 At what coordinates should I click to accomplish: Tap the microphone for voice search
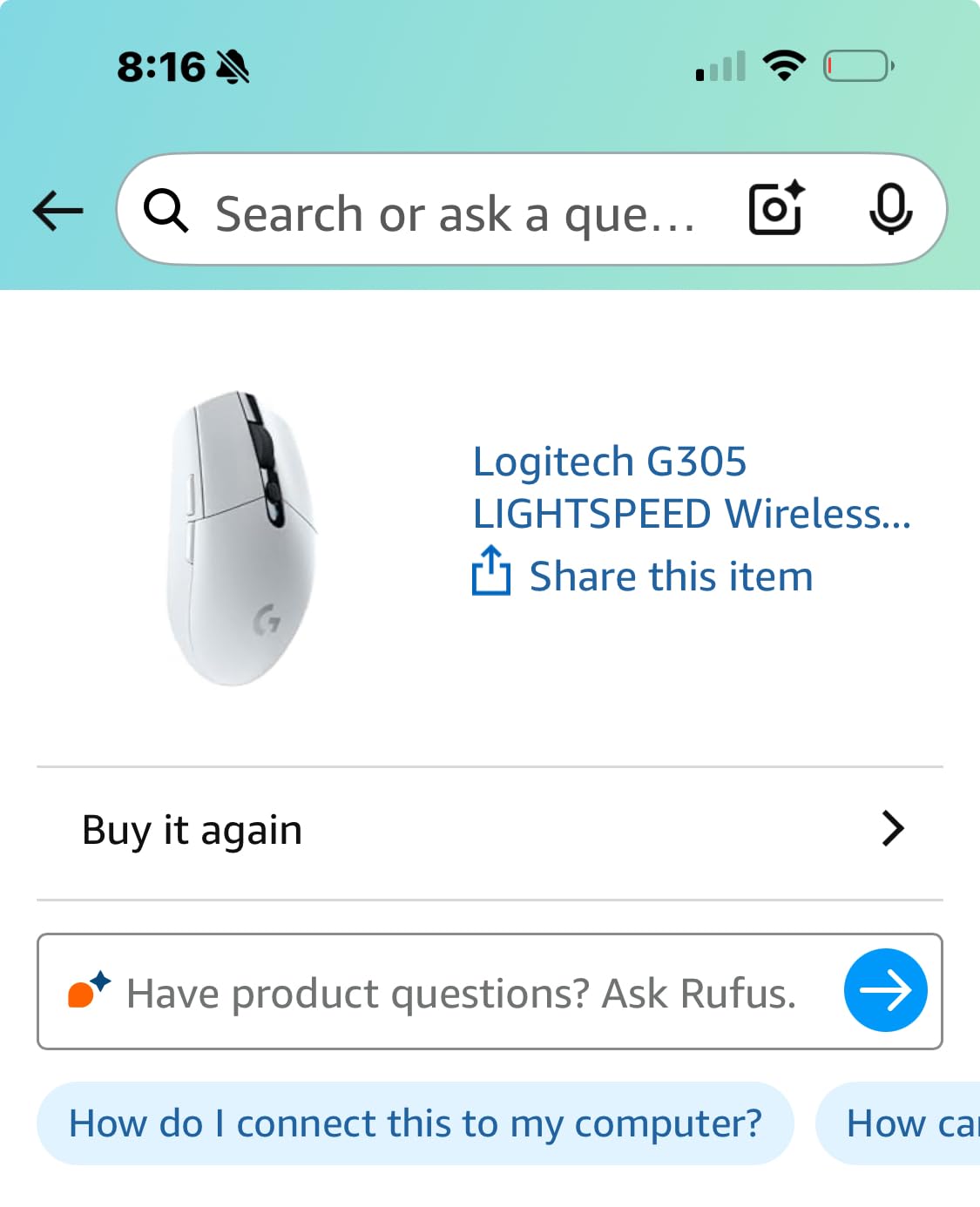coord(890,209)
